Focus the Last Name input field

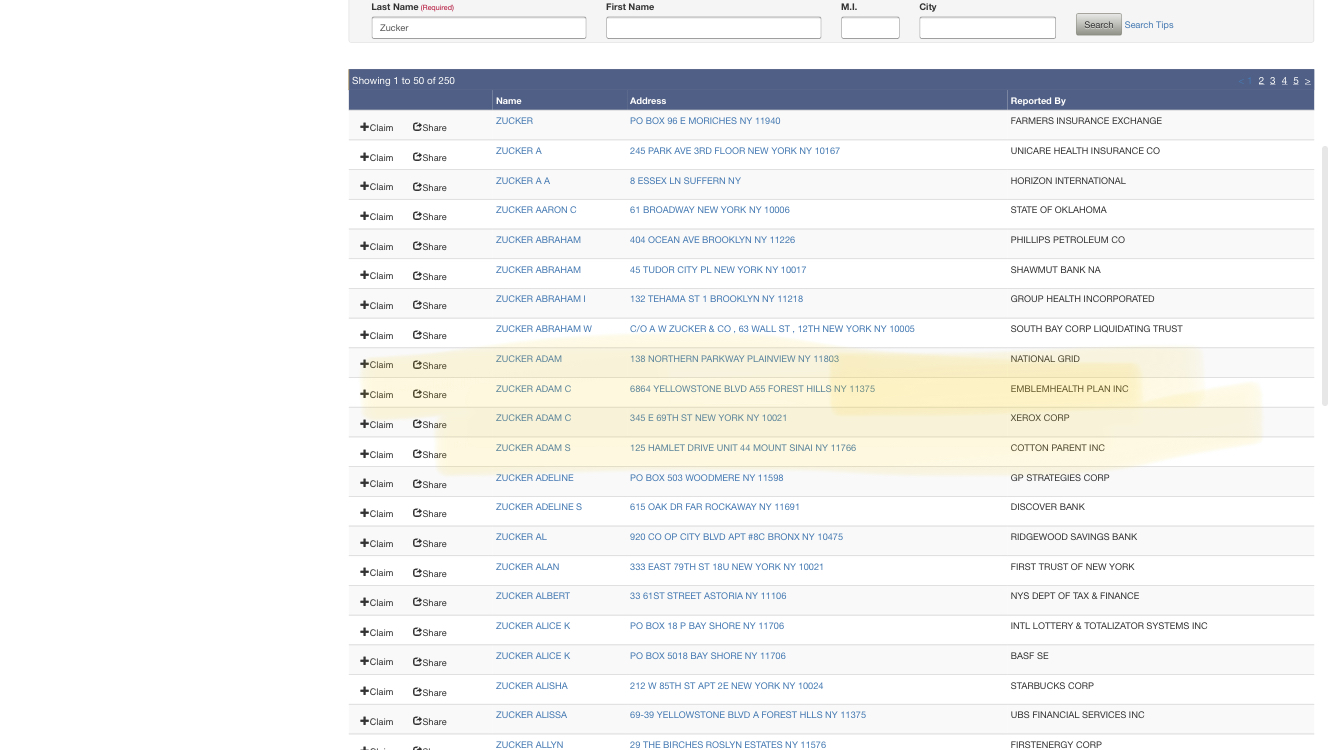click(x=479, y=28)
